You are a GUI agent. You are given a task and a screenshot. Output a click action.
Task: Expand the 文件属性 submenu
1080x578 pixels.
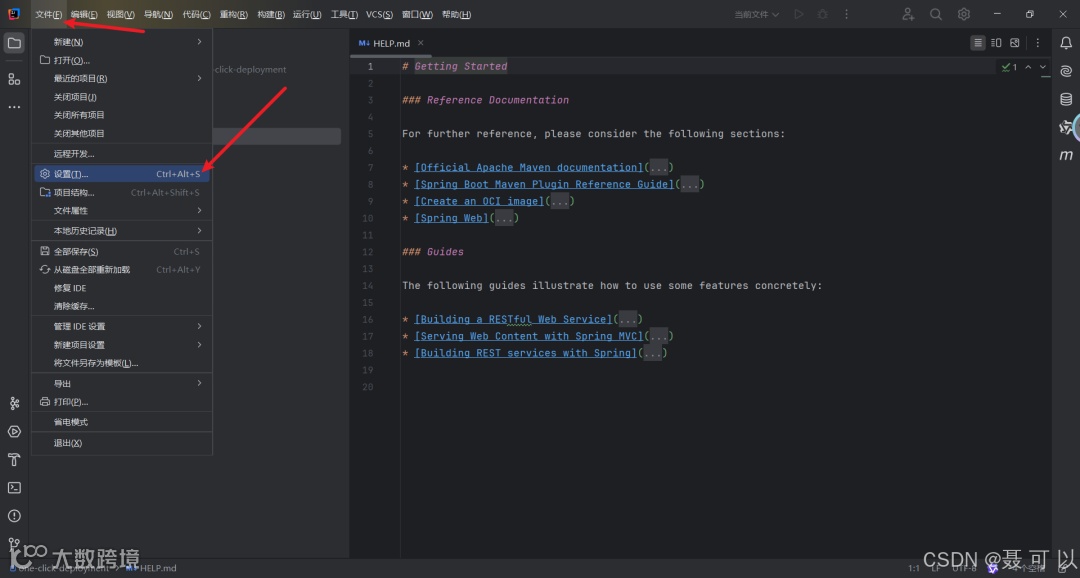click(122, 211)
